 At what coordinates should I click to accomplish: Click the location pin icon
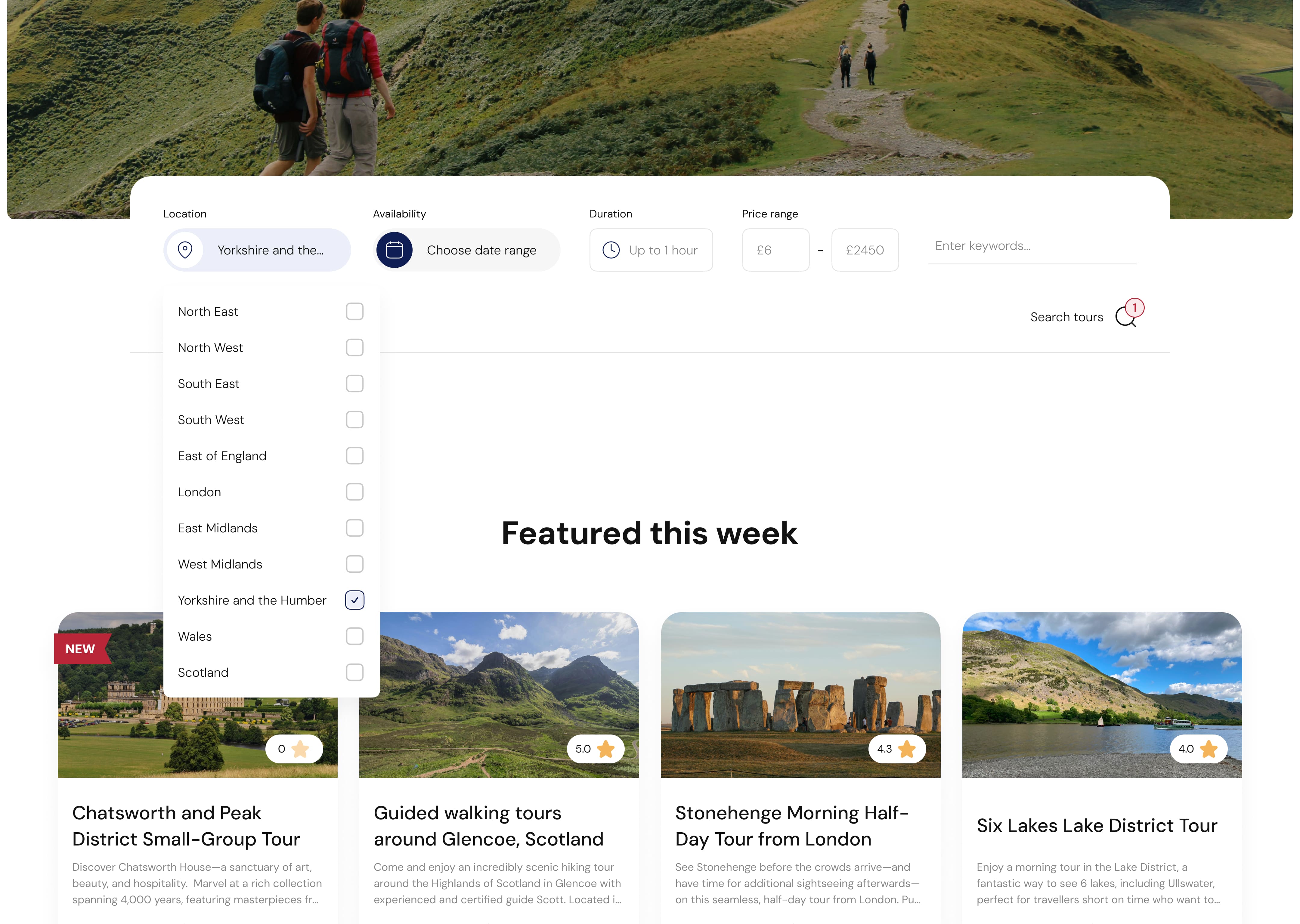point(185,250)
